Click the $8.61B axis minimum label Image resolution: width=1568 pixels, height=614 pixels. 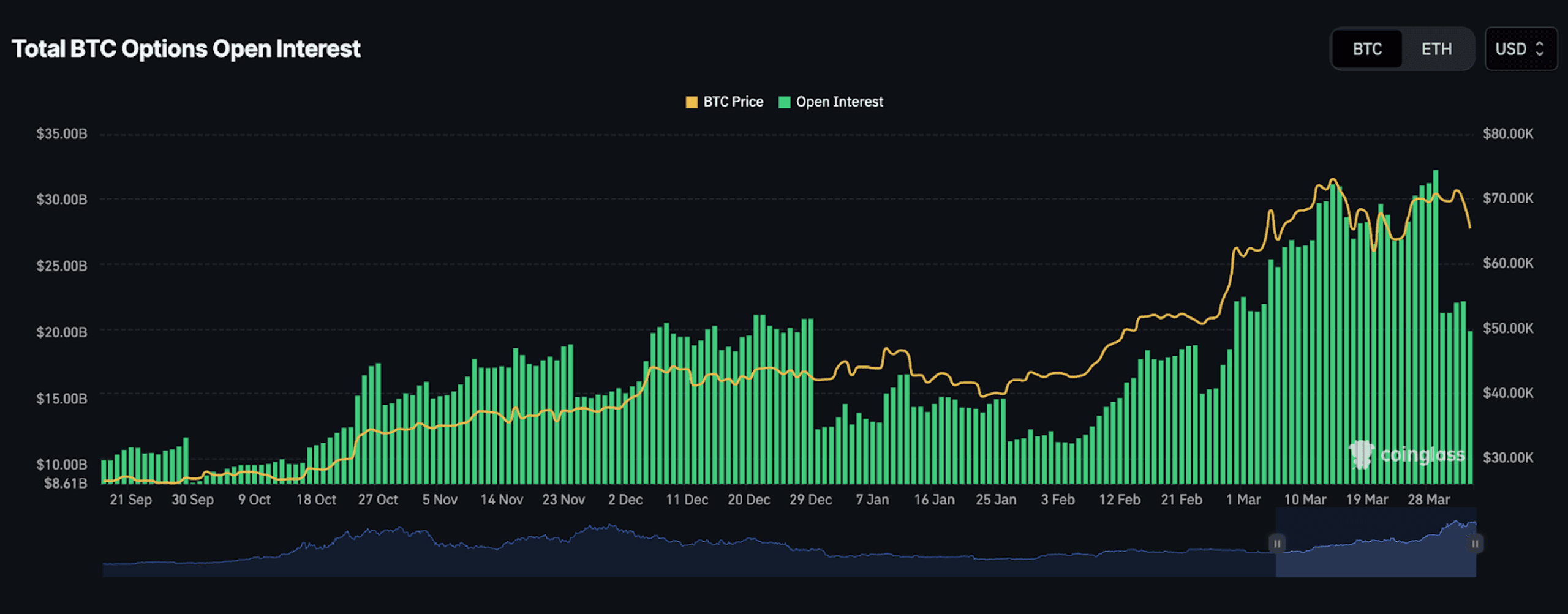[66, 483]
